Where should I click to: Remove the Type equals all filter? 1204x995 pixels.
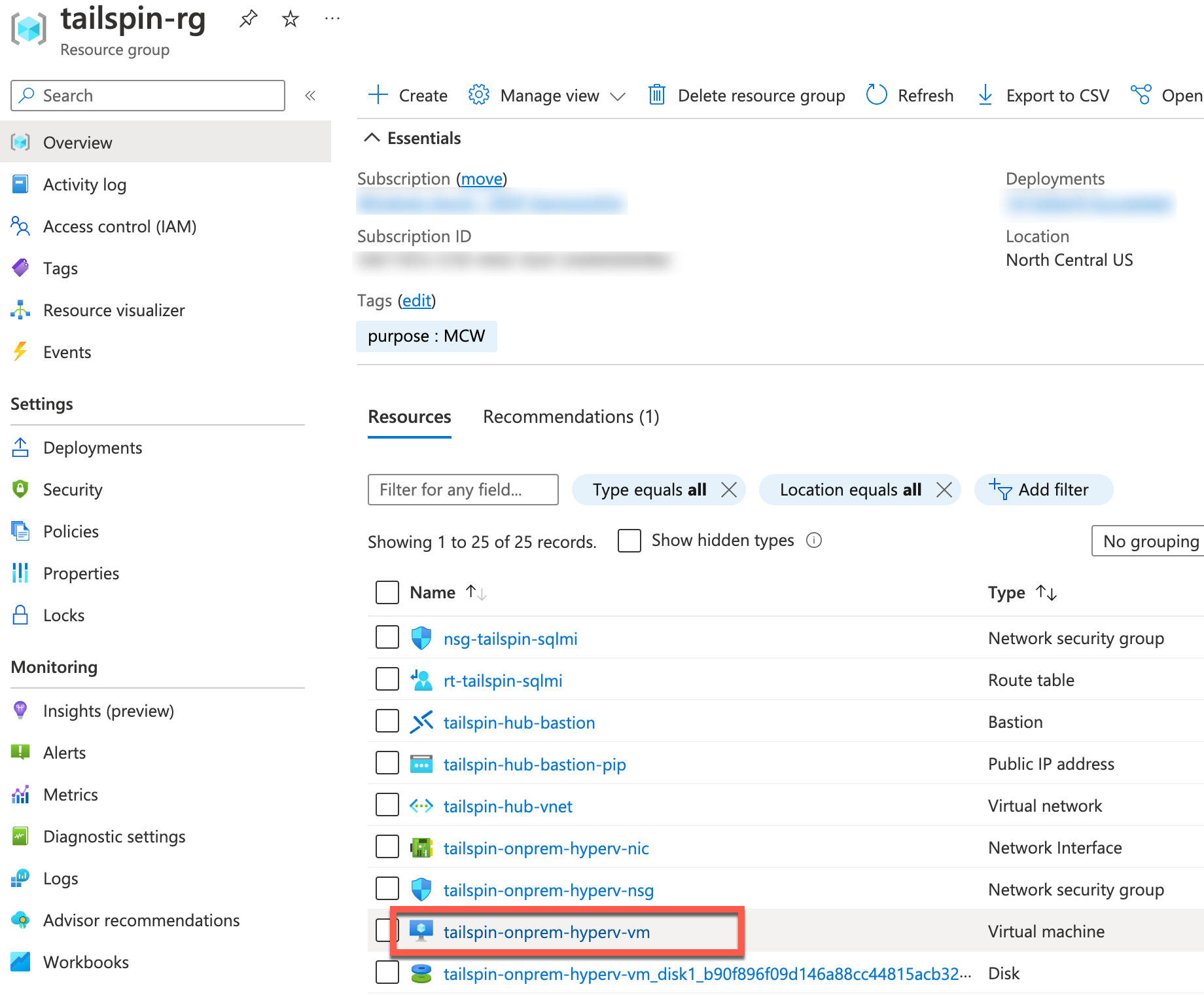click(729, 490)
